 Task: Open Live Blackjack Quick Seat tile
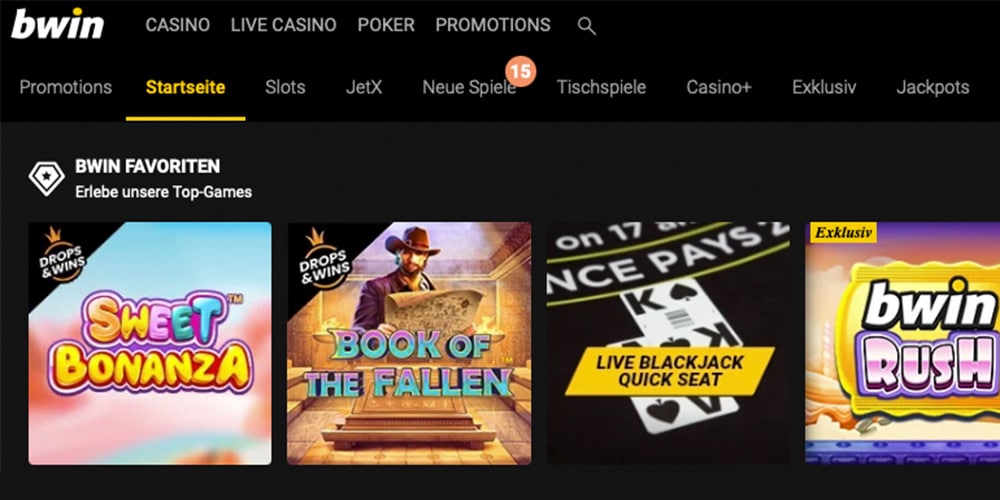tap(668, 343)
